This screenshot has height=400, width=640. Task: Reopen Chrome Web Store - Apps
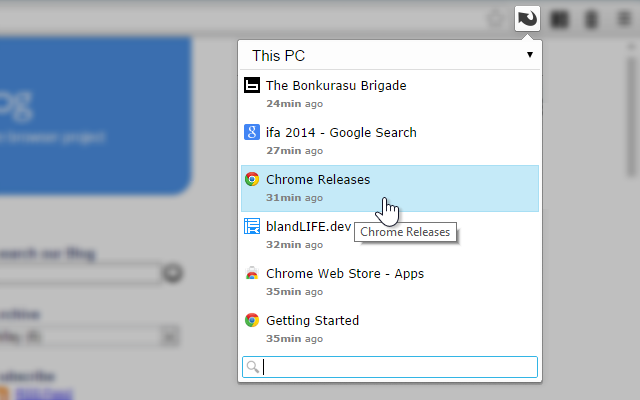point(390,282)
